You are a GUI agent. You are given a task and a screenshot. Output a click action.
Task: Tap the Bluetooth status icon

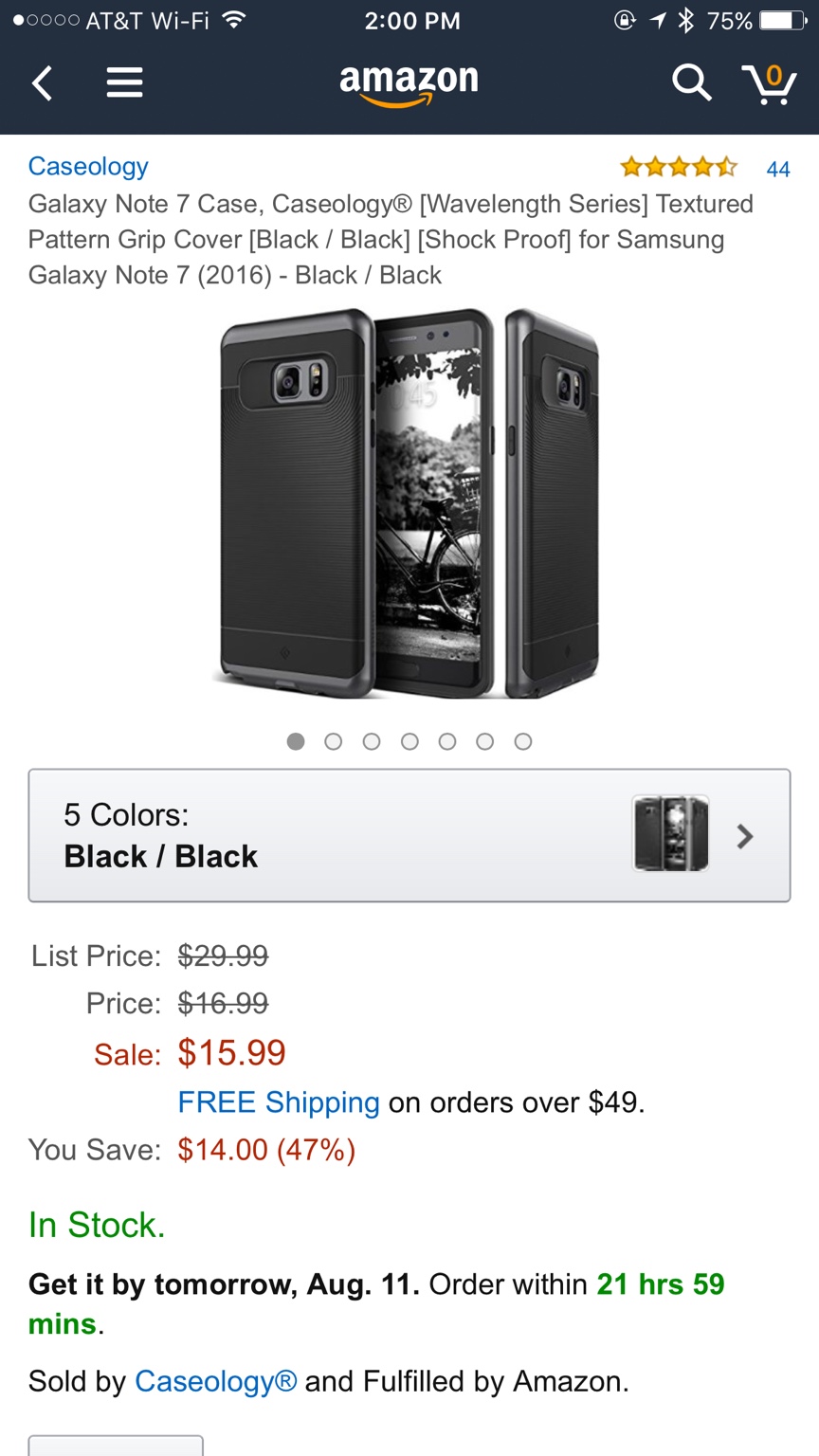[686, 21]
